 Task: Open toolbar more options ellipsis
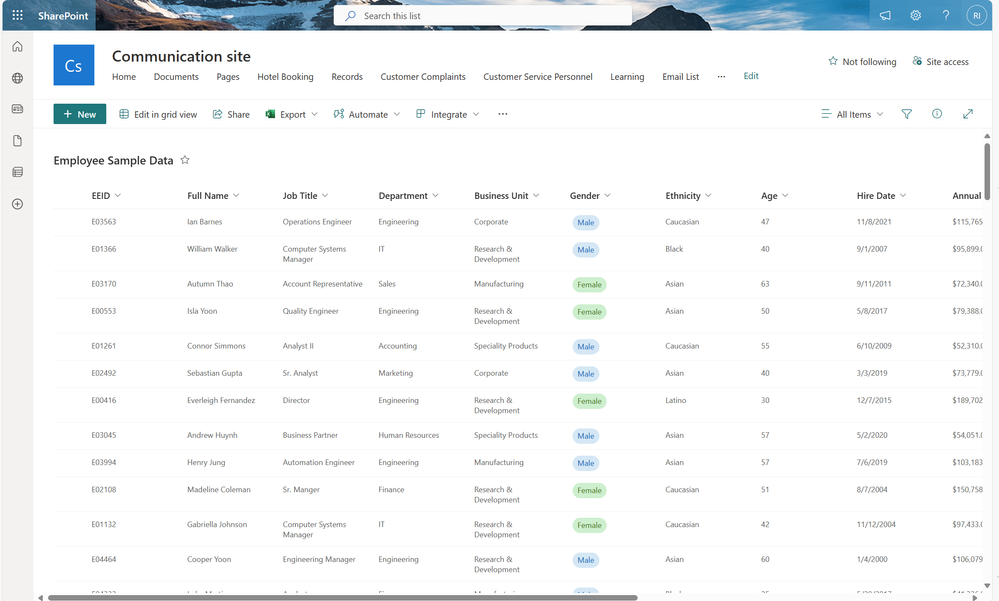503,114
